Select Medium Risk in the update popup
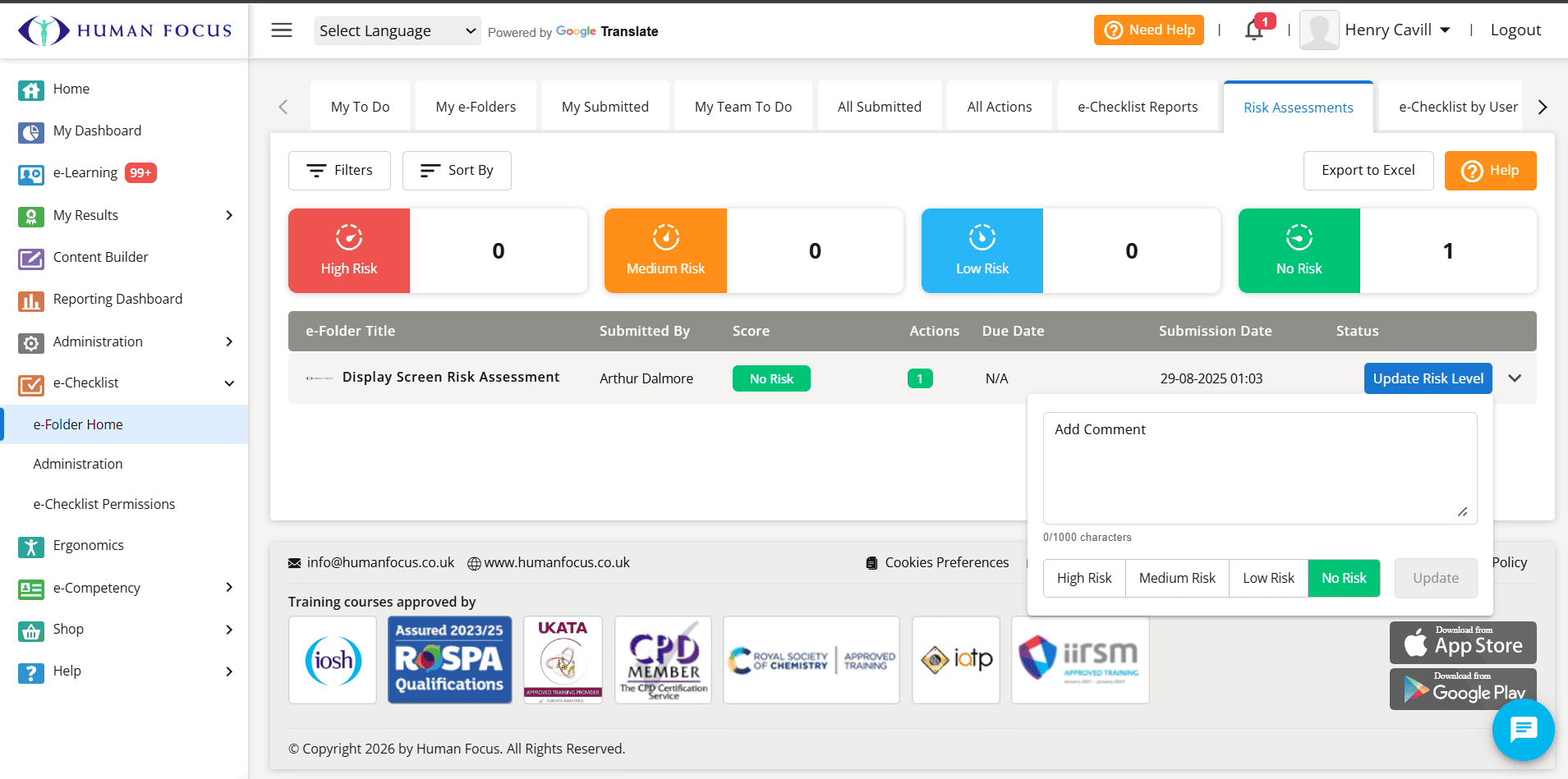The image size is (1568, 779). (x=1177, y=578)
